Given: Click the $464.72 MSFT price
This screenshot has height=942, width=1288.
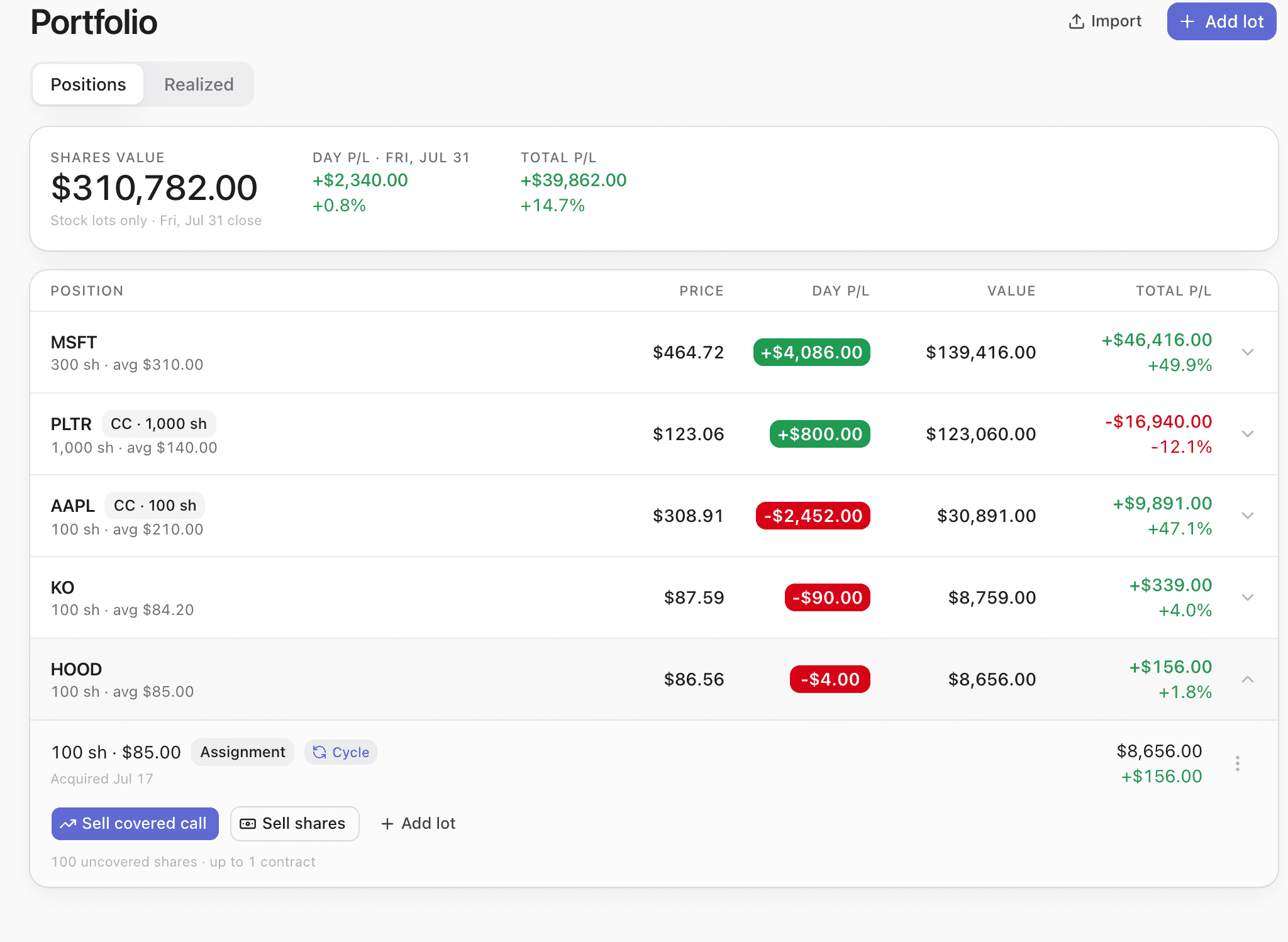Looking at the screenshot, I should (x=688, y=352).
